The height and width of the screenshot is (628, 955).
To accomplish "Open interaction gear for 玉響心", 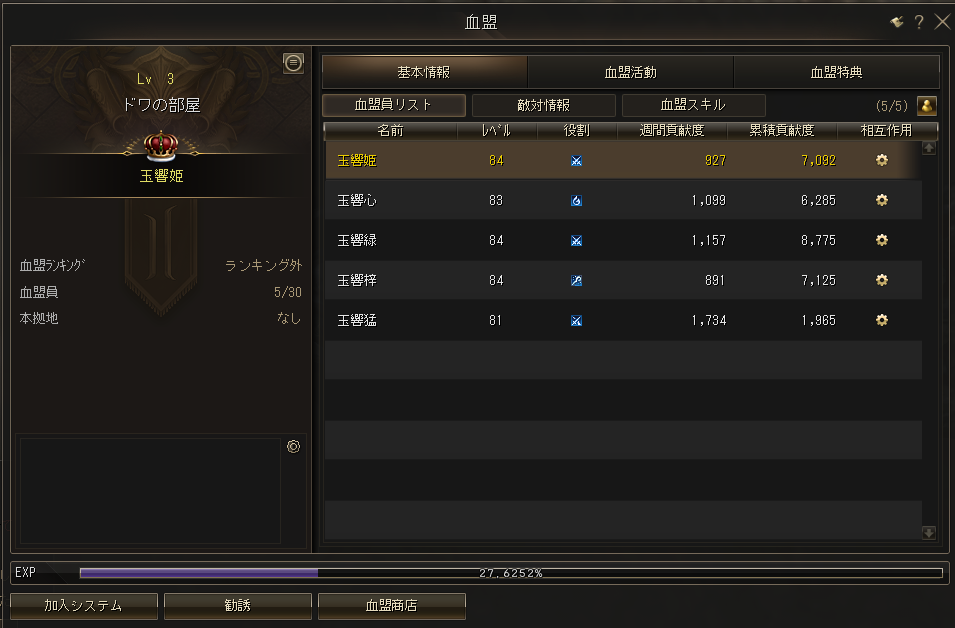I will click(x=881, y=200).
